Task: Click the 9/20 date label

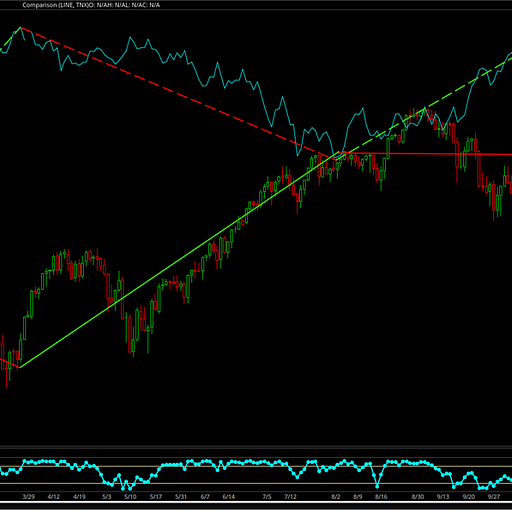Action: 469,497
